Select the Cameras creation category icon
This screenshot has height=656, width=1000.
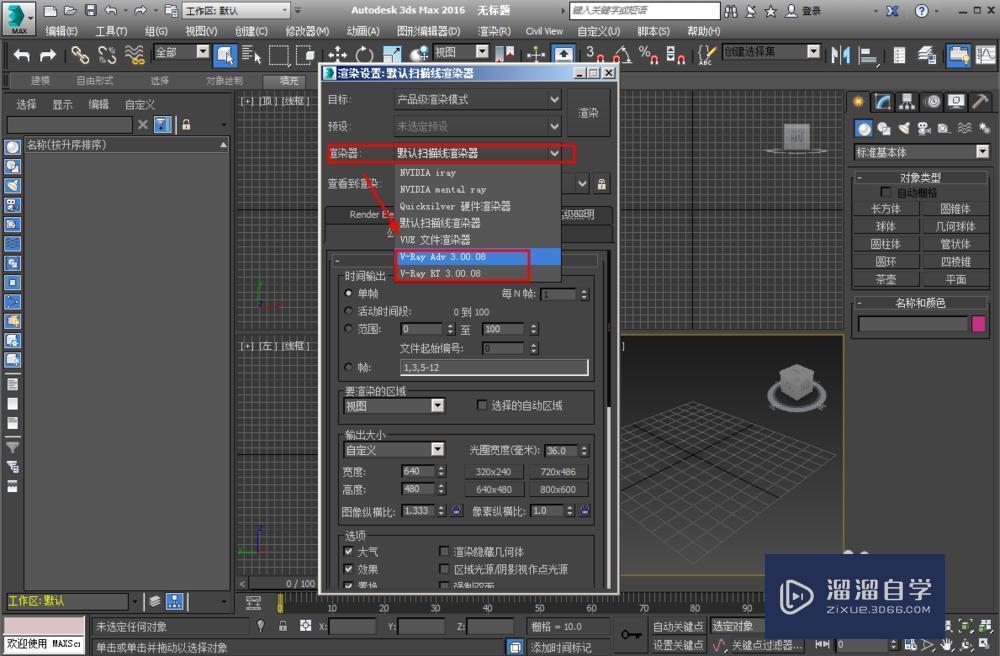click(x=922, y=127)
